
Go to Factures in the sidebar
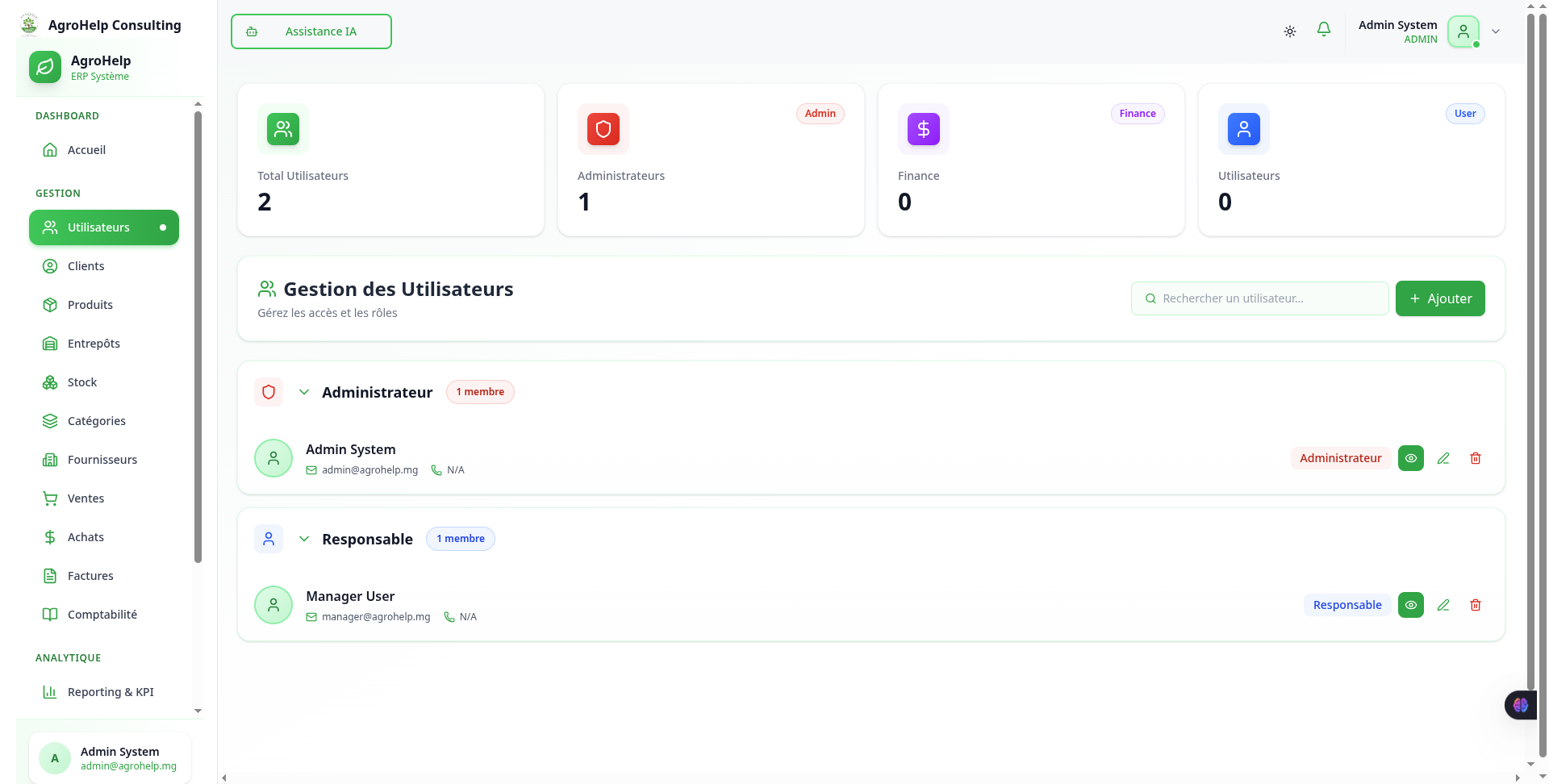click(x=90, y=576)
